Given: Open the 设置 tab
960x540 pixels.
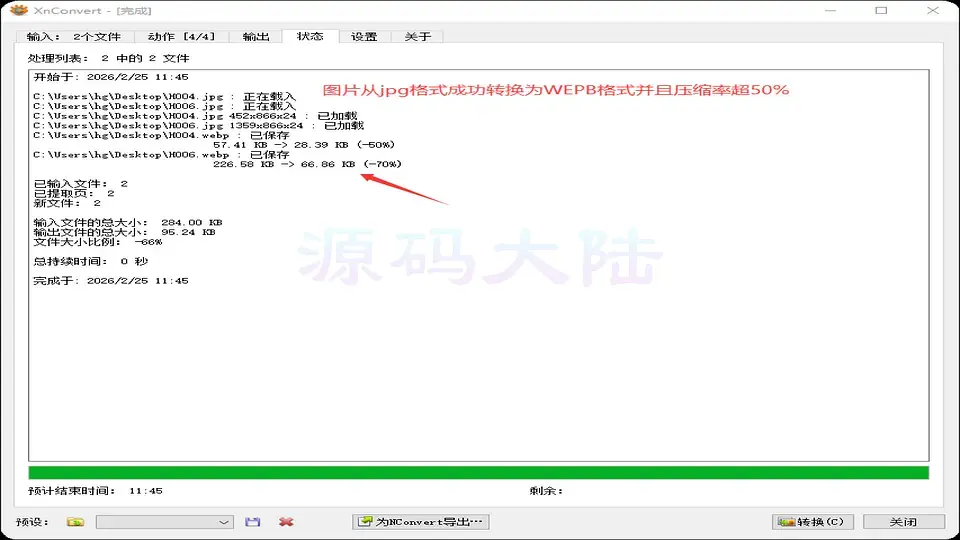Looking at the screenshot, I should (x=364, y=37).
